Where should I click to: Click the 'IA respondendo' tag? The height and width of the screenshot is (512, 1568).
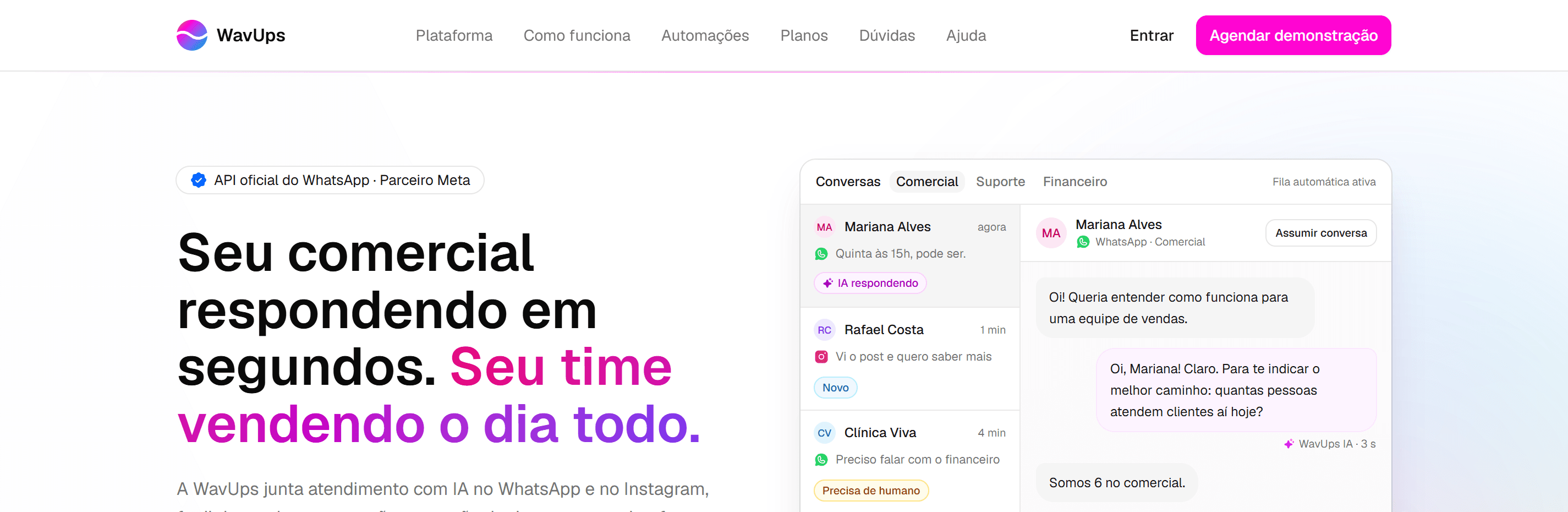click(x=870, y=283)
